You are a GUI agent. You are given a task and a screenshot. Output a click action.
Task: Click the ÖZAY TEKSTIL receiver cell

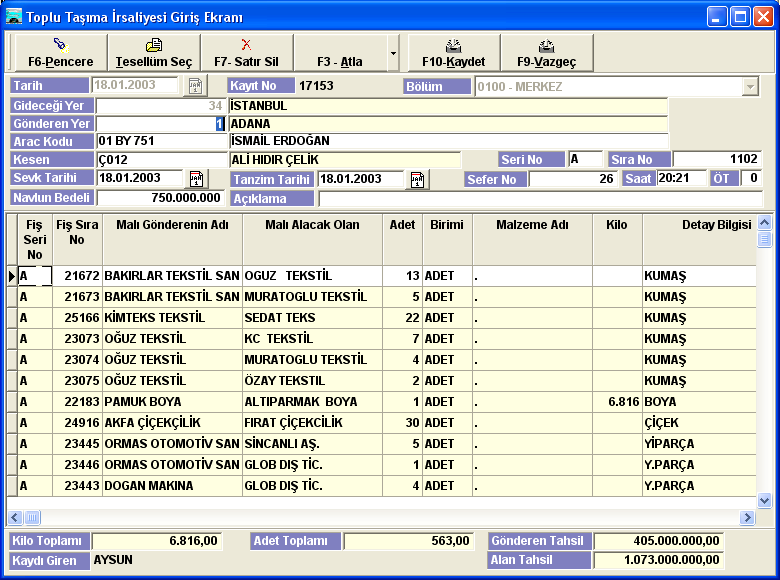pyautogui.click(x=312, y=381)
